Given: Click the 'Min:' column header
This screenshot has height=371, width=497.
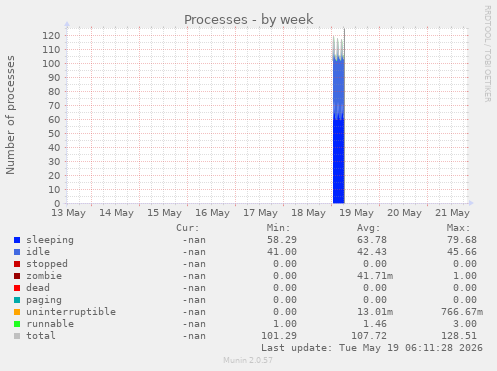Looking at the screenshot, I should coord(278,228).
